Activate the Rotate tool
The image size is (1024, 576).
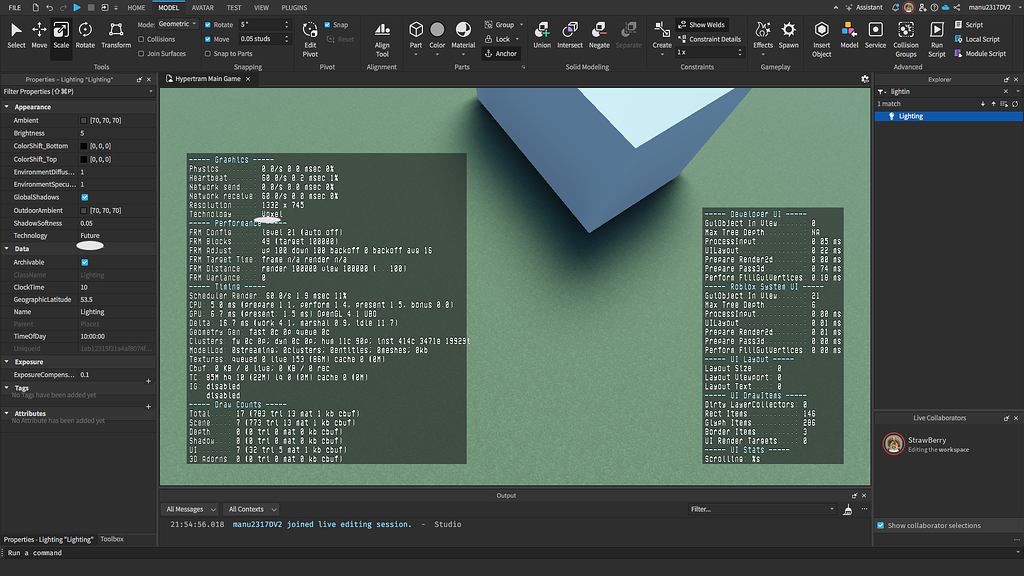click(x=86, y=30)
